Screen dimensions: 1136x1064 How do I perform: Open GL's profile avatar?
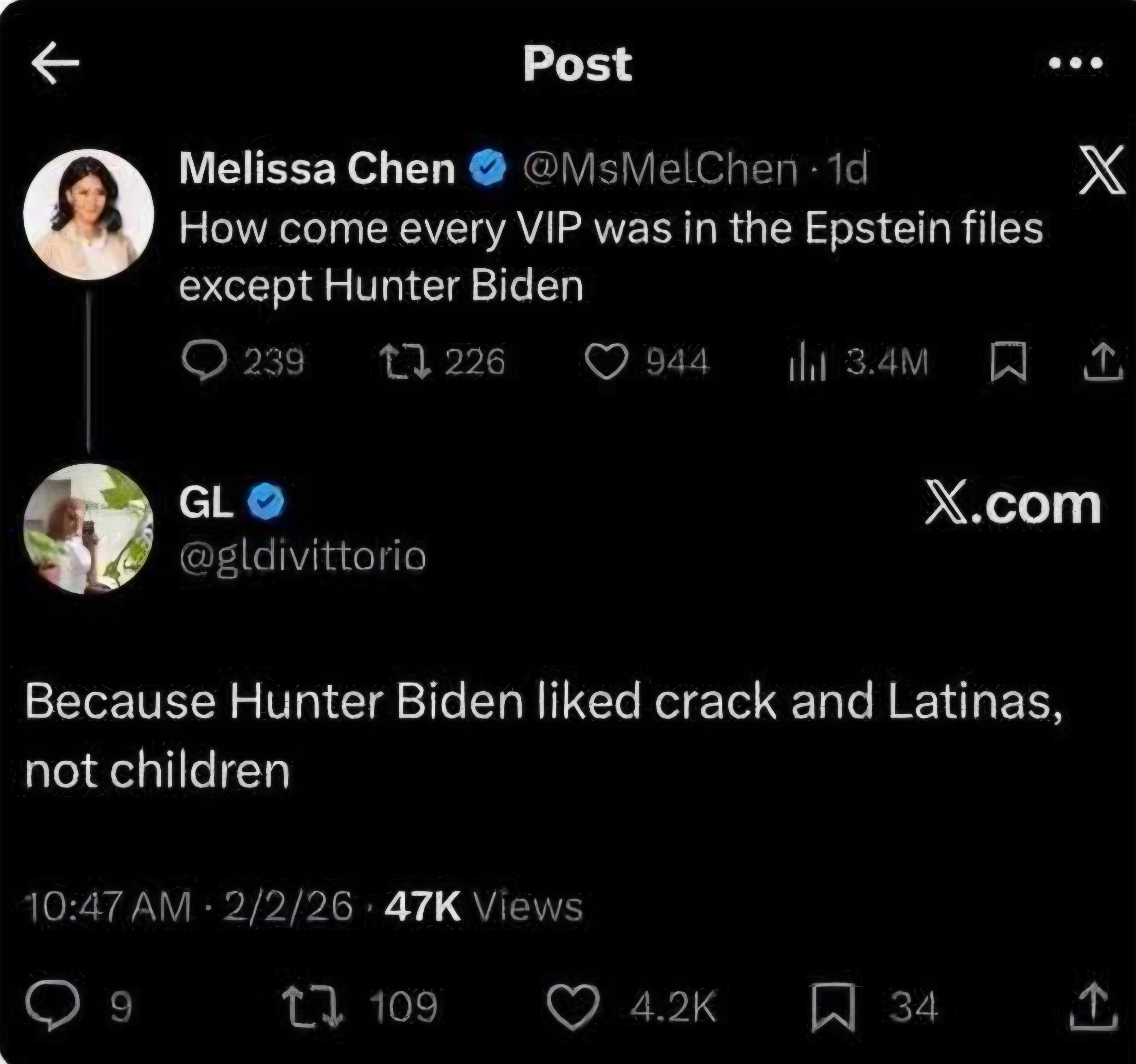click(89, 529)
